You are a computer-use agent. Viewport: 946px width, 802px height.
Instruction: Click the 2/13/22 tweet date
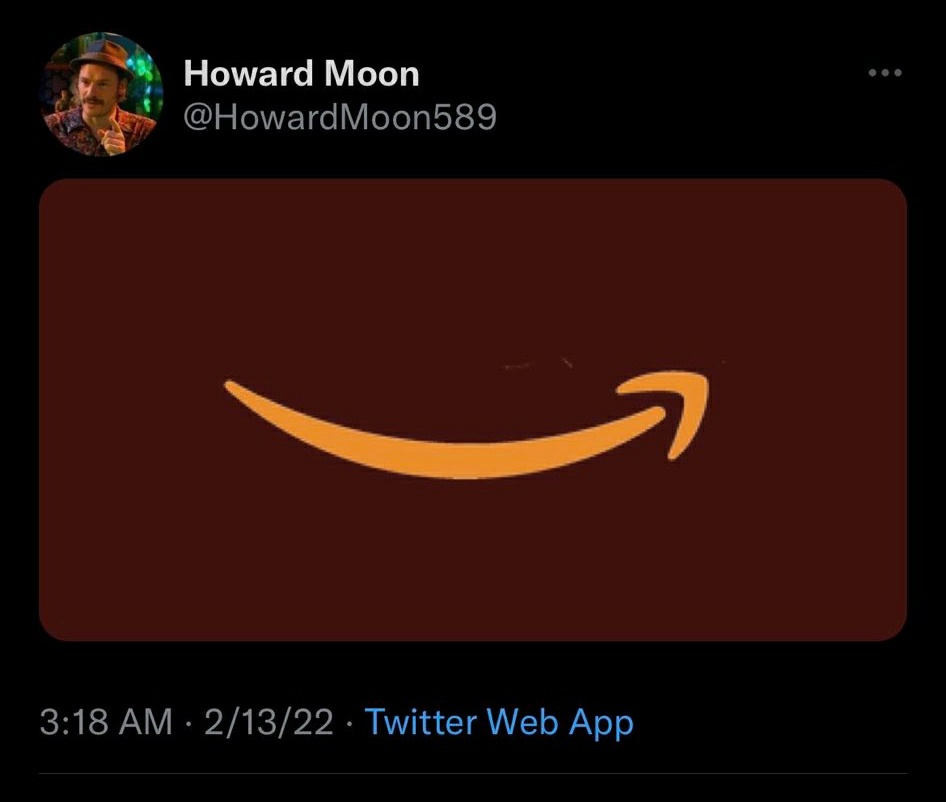tap(268, 722)
